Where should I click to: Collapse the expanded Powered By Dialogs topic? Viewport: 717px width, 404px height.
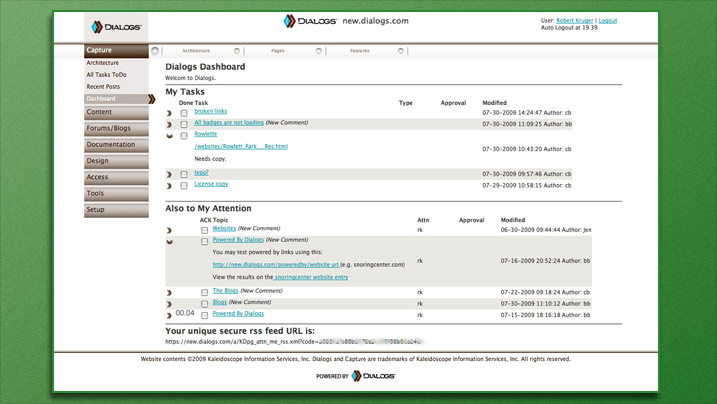(170, 242)
